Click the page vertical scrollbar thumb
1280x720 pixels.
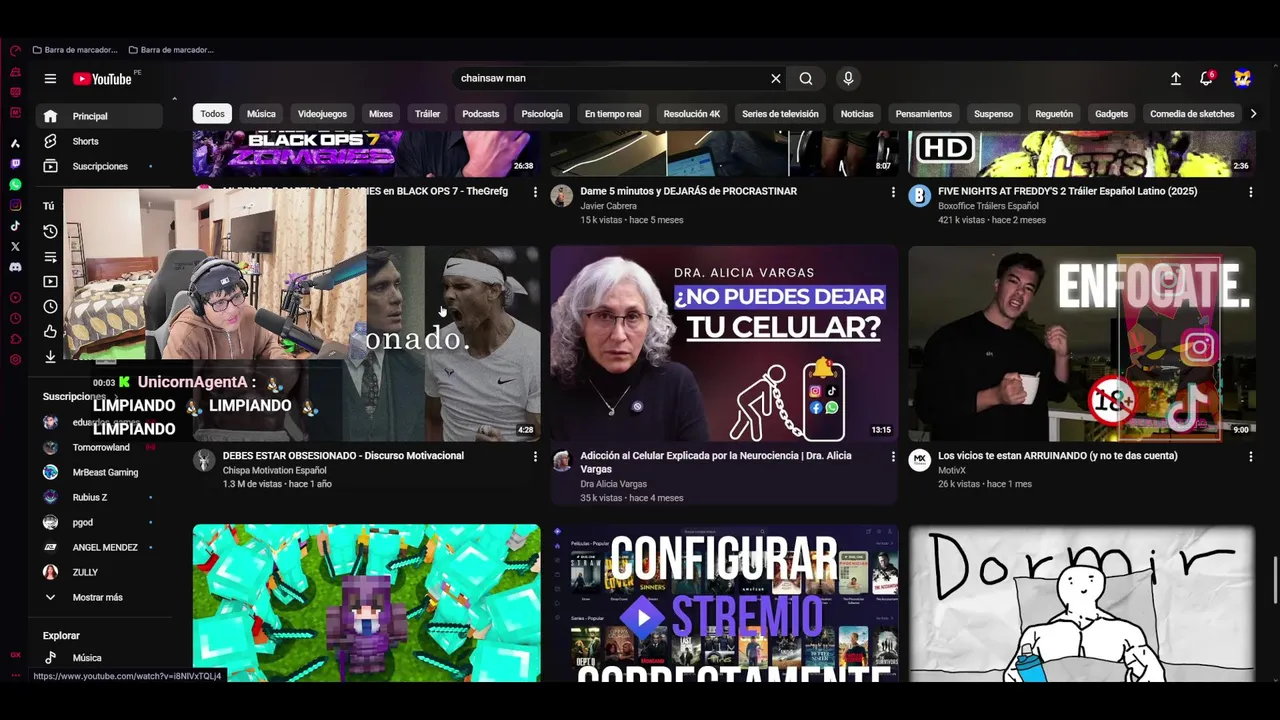[x=1273, y=581]
